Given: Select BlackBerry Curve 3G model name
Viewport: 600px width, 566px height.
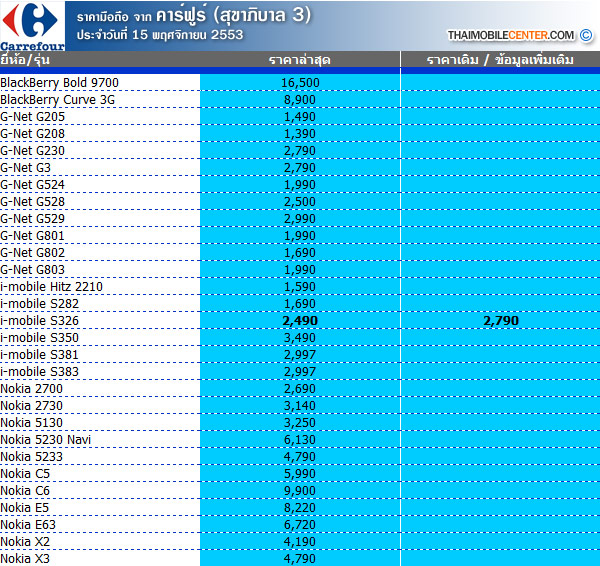Looking at the screenshot, I should 57,100.
